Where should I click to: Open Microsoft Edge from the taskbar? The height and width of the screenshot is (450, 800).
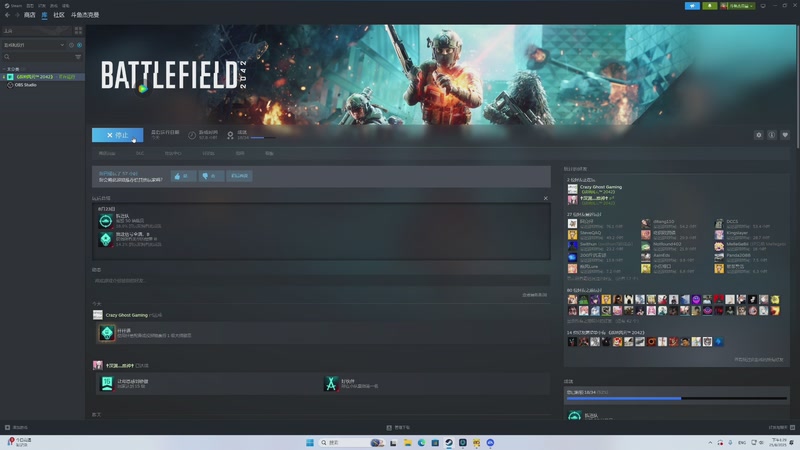pyautogui.click(x=421, y=442)
